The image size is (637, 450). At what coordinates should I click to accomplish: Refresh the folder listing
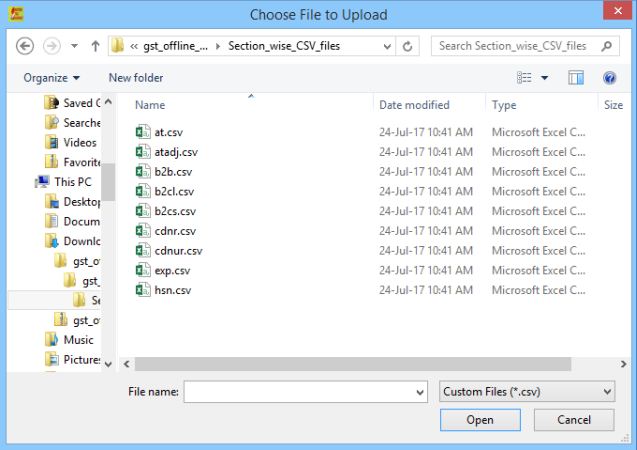pyautogui.click(x=407, y=46)
